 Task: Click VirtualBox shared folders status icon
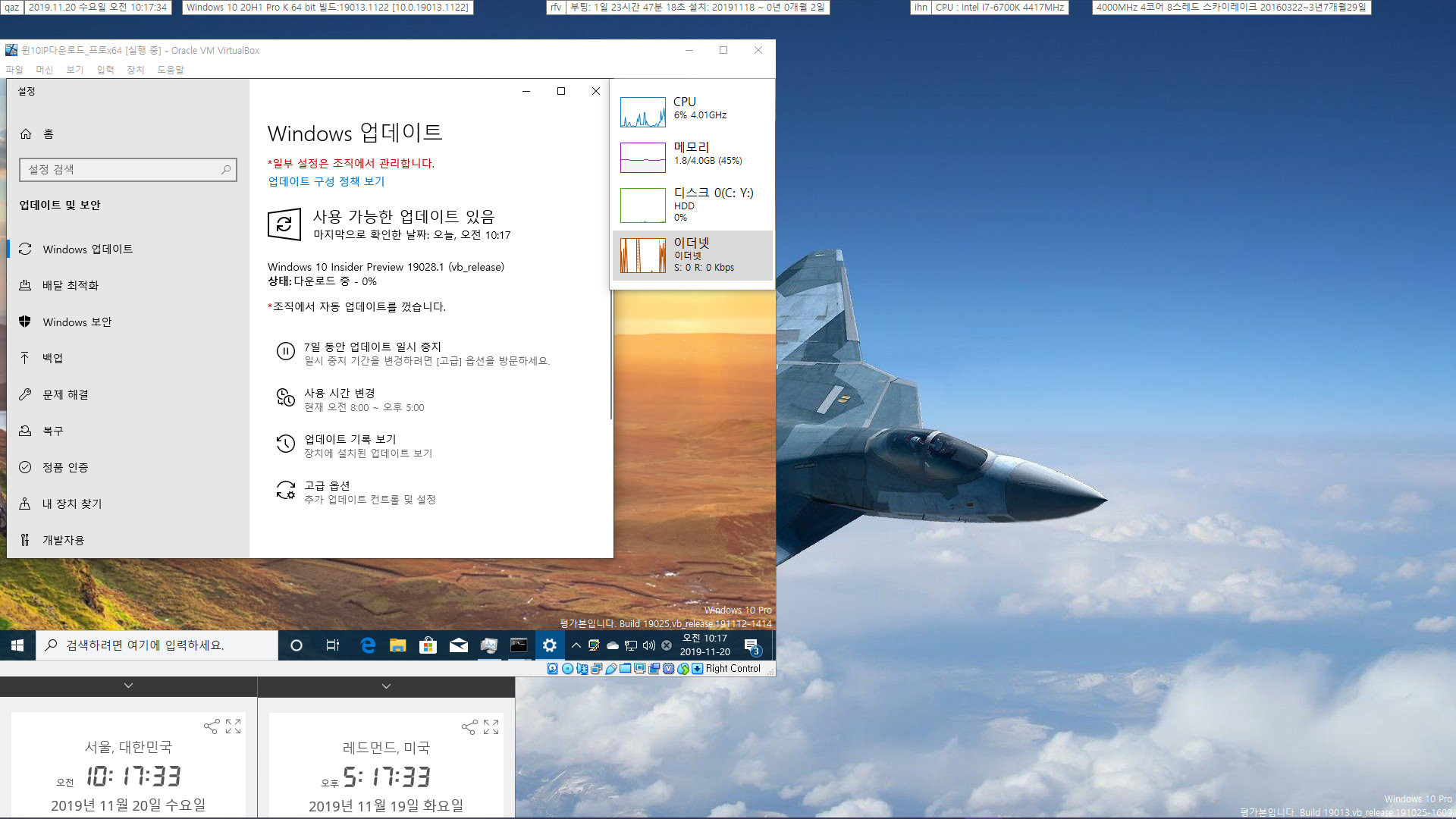[626, 669]
